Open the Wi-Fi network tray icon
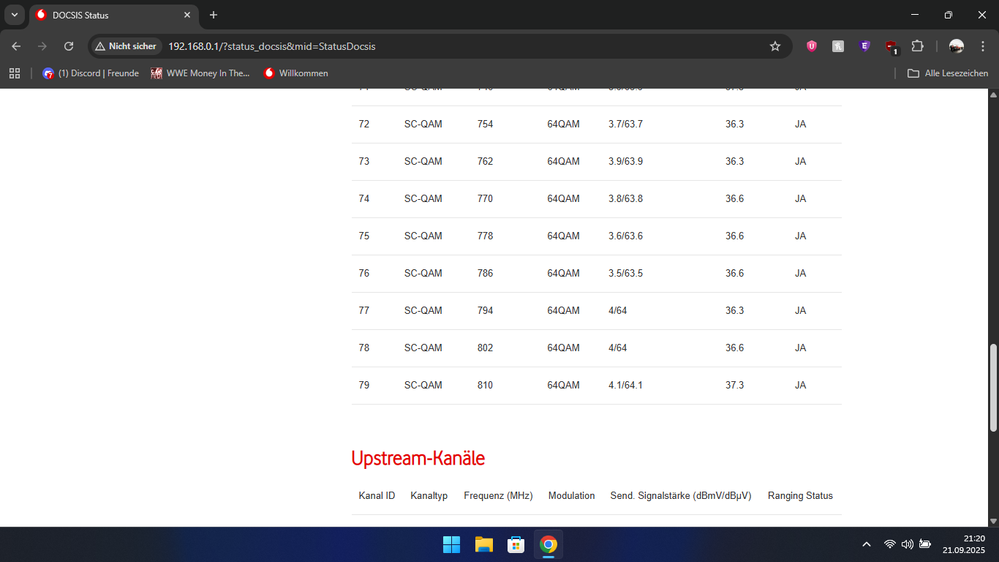Image resolution: width=999 pixels, height=562 pixels. (889, 544)
